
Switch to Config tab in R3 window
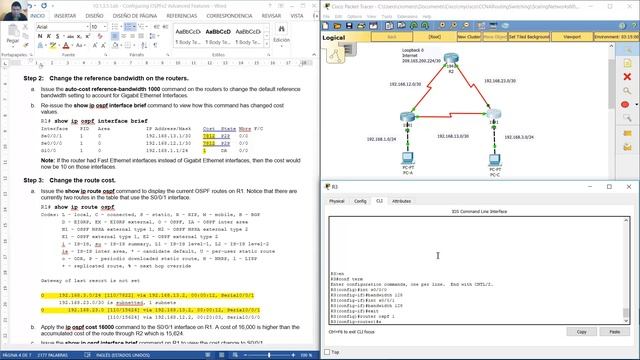[360, 201]
